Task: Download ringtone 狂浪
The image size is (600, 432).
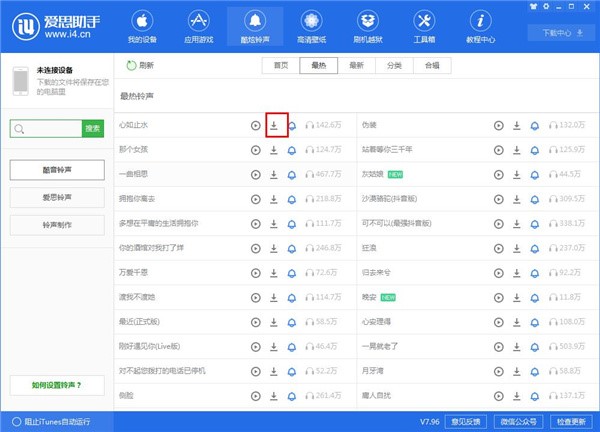Action: tap(517, 248)
